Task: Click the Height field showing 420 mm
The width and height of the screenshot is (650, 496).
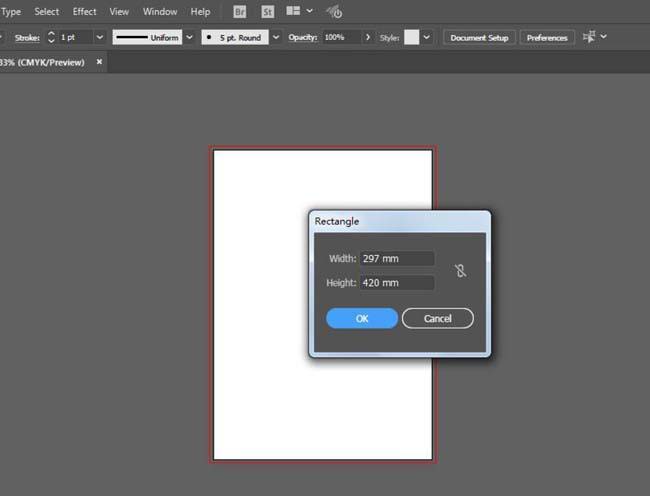Action: click(397, 283)
